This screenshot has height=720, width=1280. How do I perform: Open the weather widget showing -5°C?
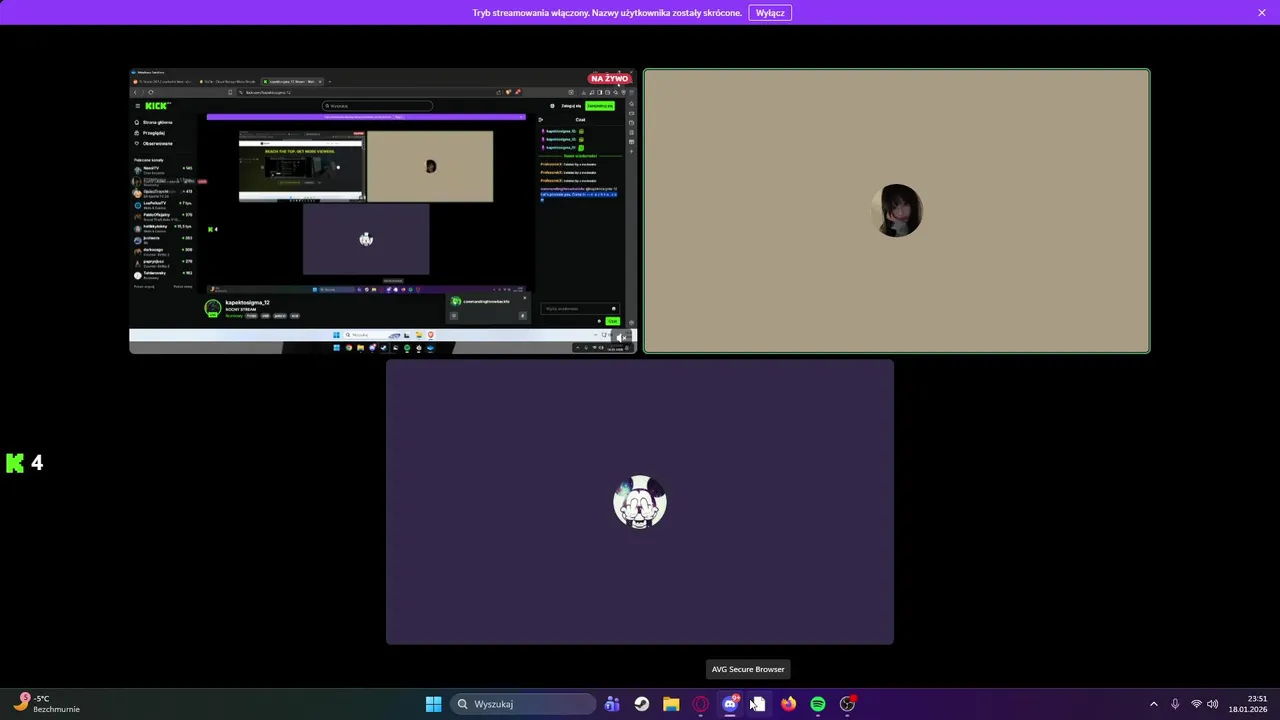click(x=47, y=704)
